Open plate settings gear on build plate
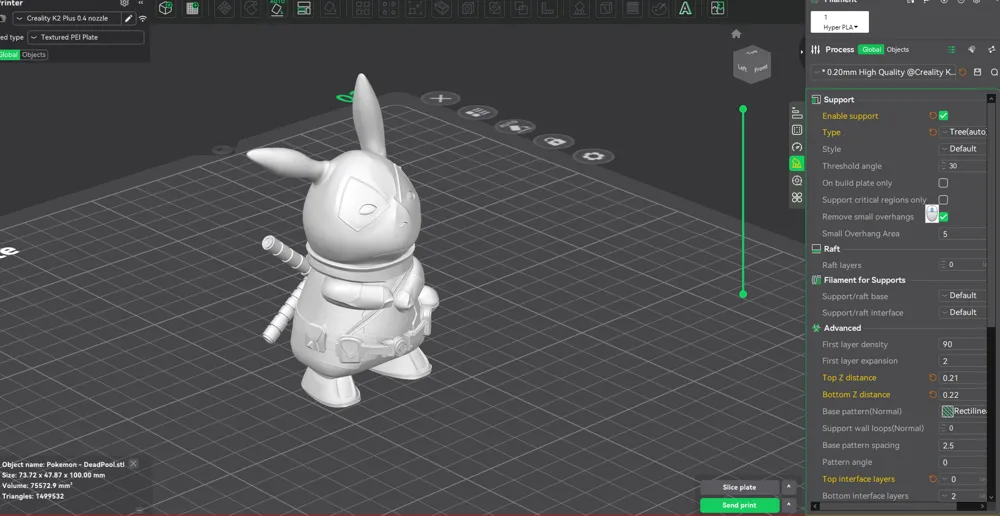 point(593,156)
